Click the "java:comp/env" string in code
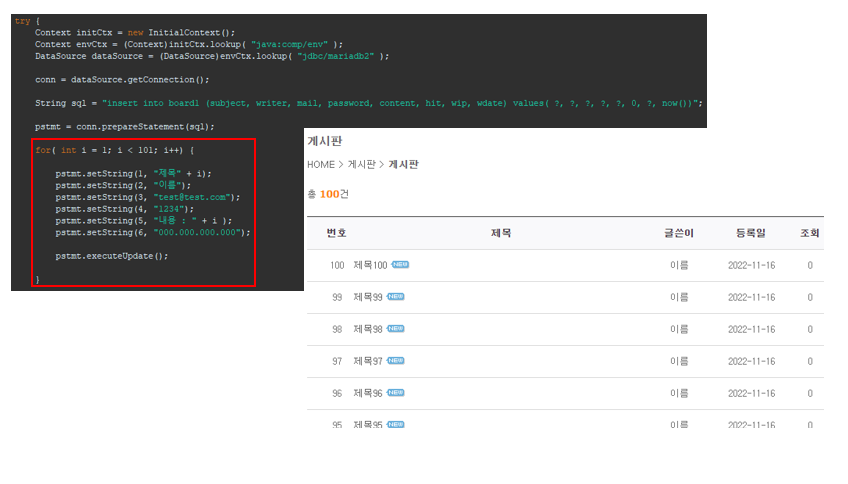Image resolution: width=848 pixels, height=484 pixels. 289,44
